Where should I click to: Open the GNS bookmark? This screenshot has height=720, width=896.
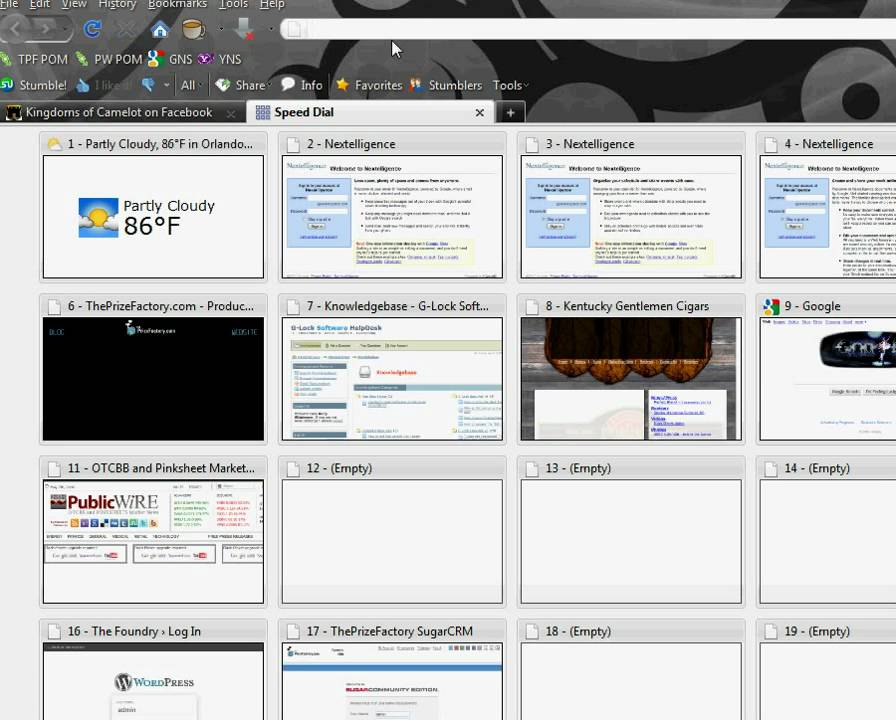[x=170, y=59]
